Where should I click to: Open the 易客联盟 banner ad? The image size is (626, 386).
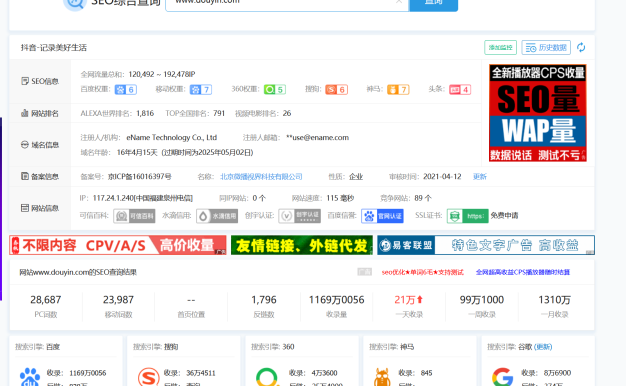(x=486, y=245)
